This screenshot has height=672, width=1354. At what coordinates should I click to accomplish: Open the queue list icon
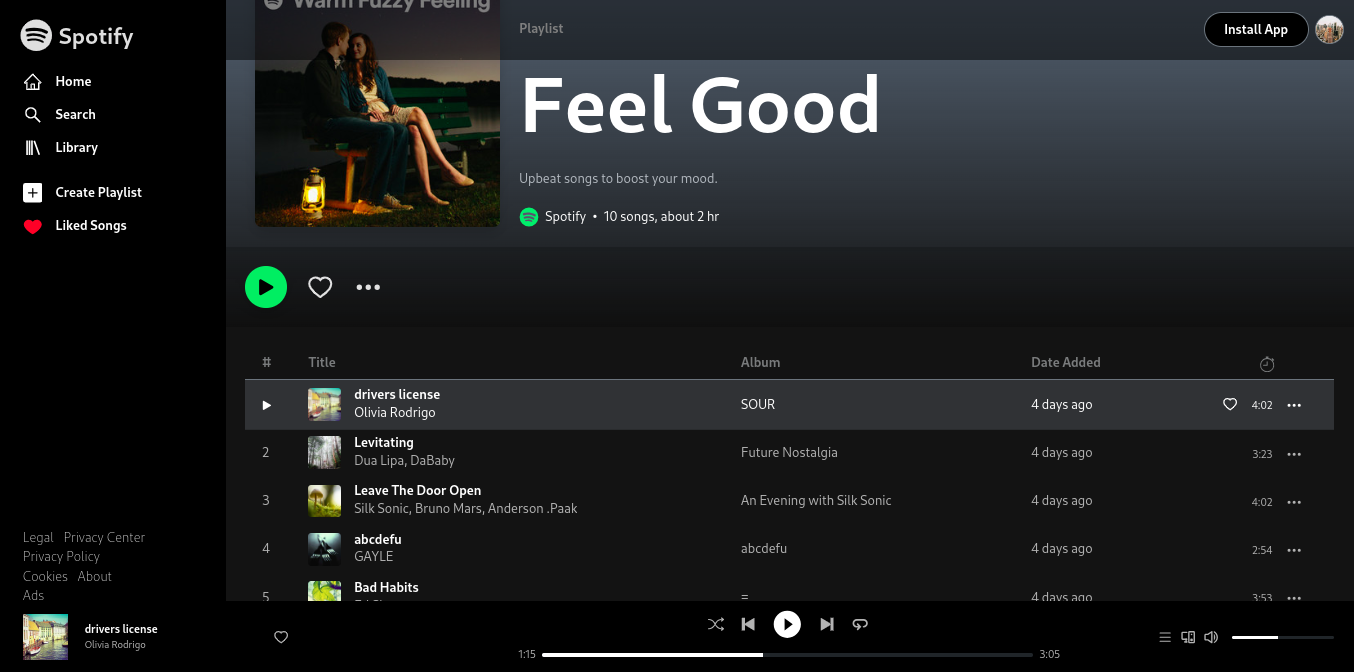[x=1165, y=637]
